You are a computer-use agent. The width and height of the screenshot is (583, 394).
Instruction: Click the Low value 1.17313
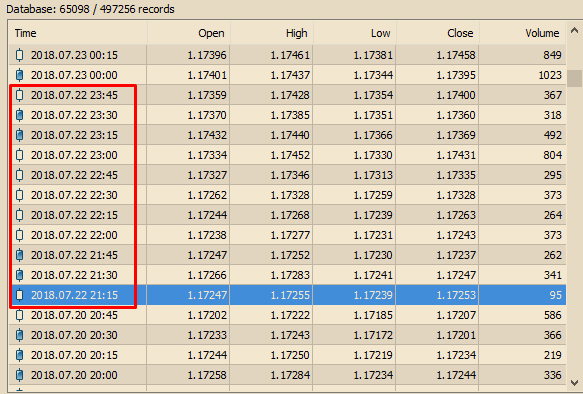(373, 175)
